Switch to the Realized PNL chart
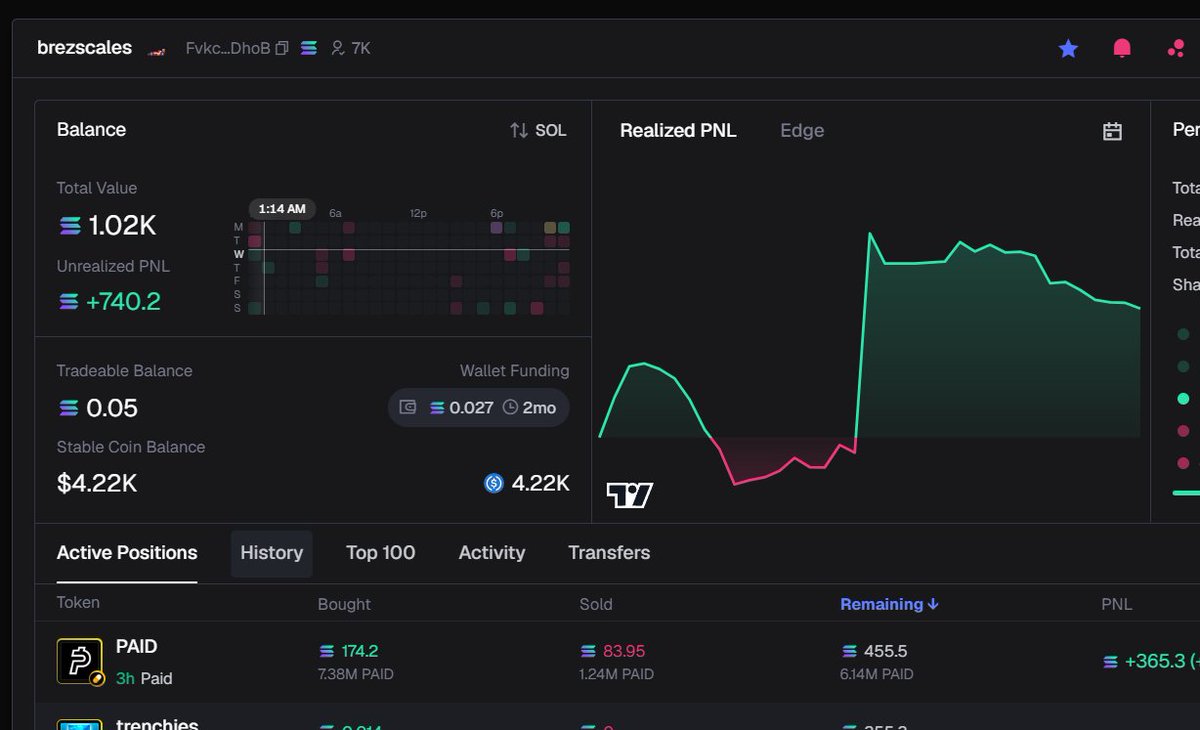 coord(678,130)
